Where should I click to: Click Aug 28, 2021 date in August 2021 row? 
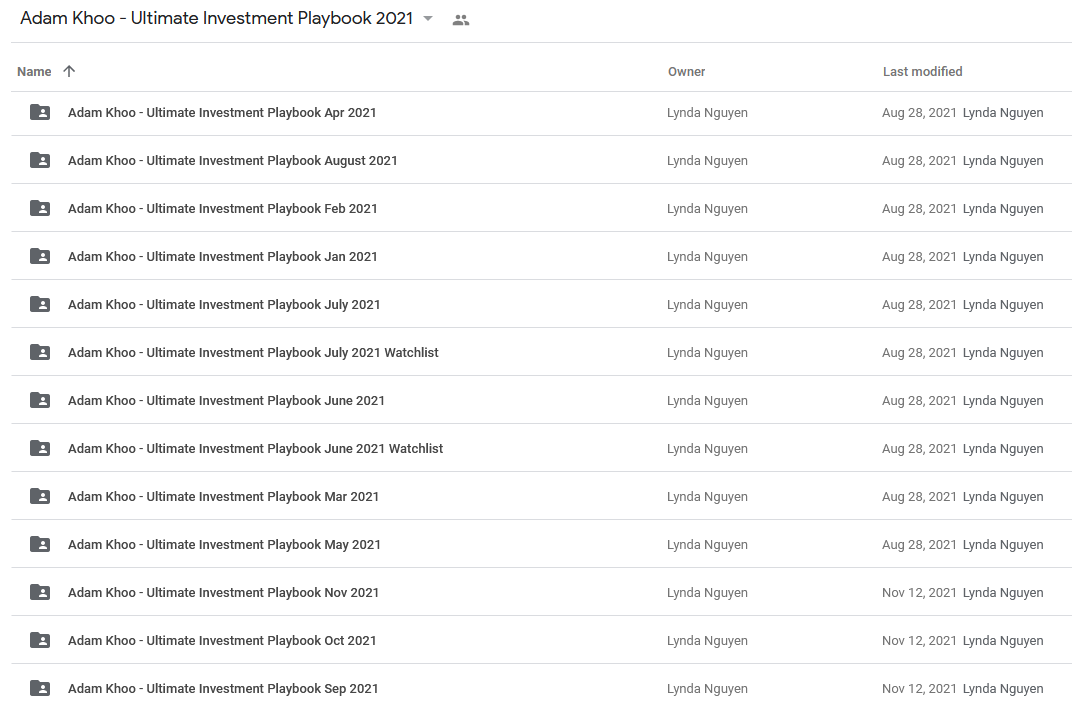pyautogui.click(x=919, y=161)
